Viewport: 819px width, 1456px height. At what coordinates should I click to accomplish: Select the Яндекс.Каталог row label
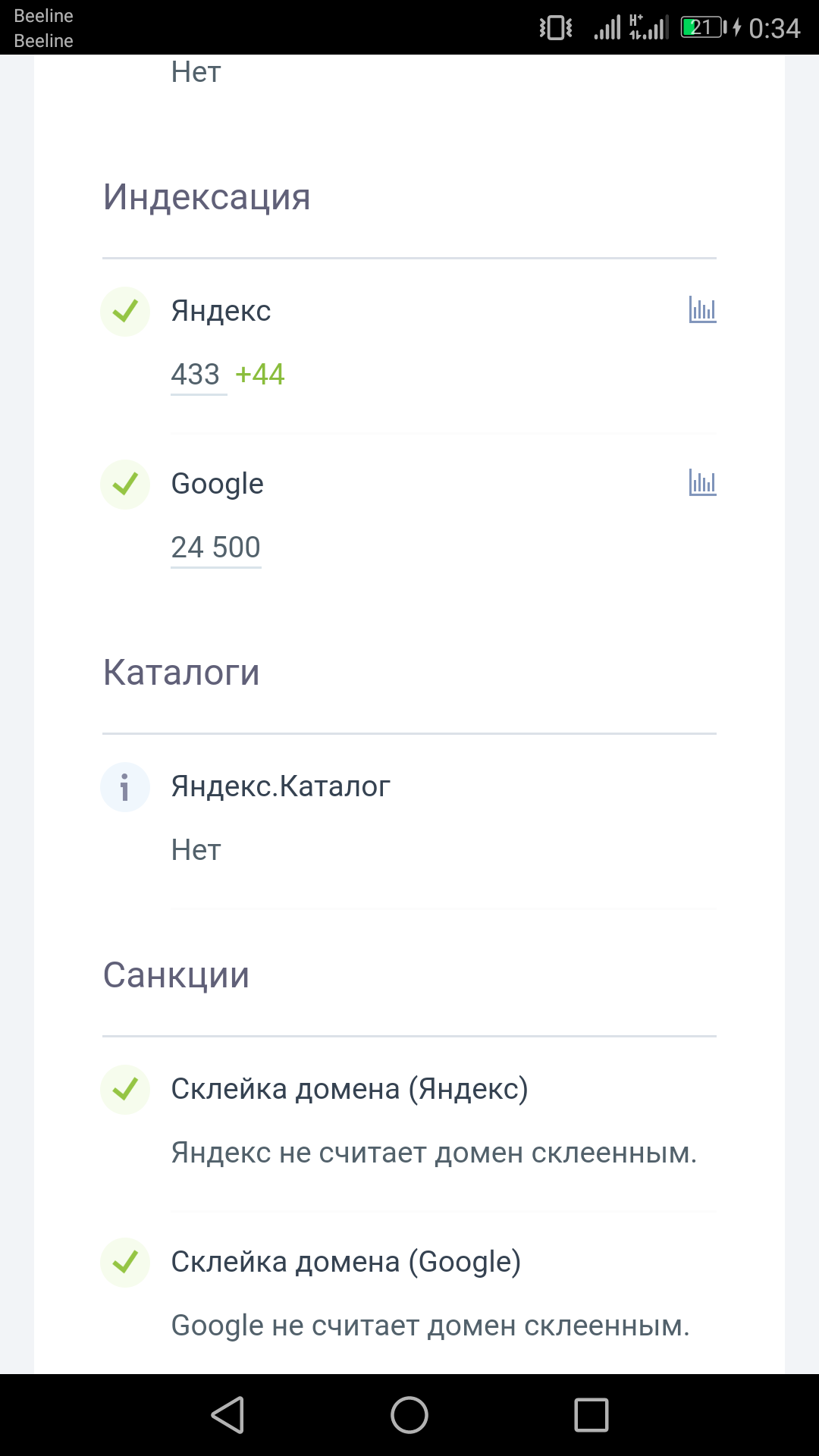[281, 786]
